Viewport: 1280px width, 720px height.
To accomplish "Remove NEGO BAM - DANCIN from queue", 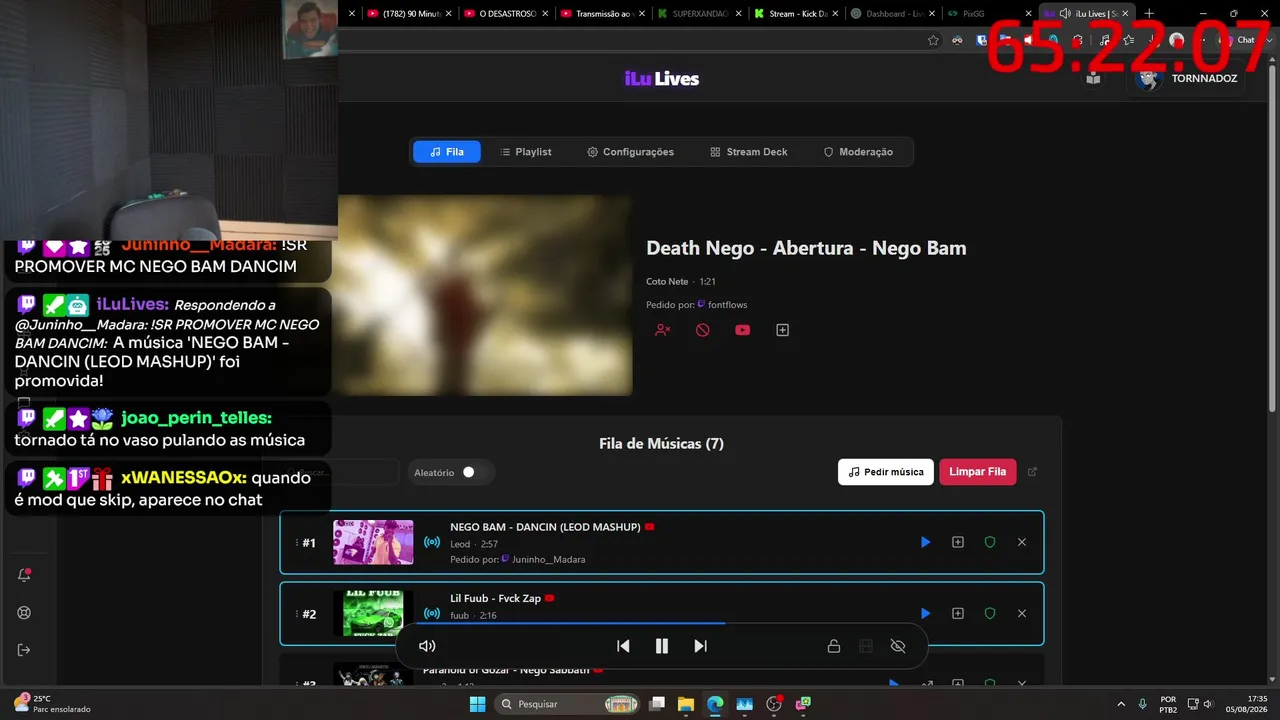I will point(1022,542).
